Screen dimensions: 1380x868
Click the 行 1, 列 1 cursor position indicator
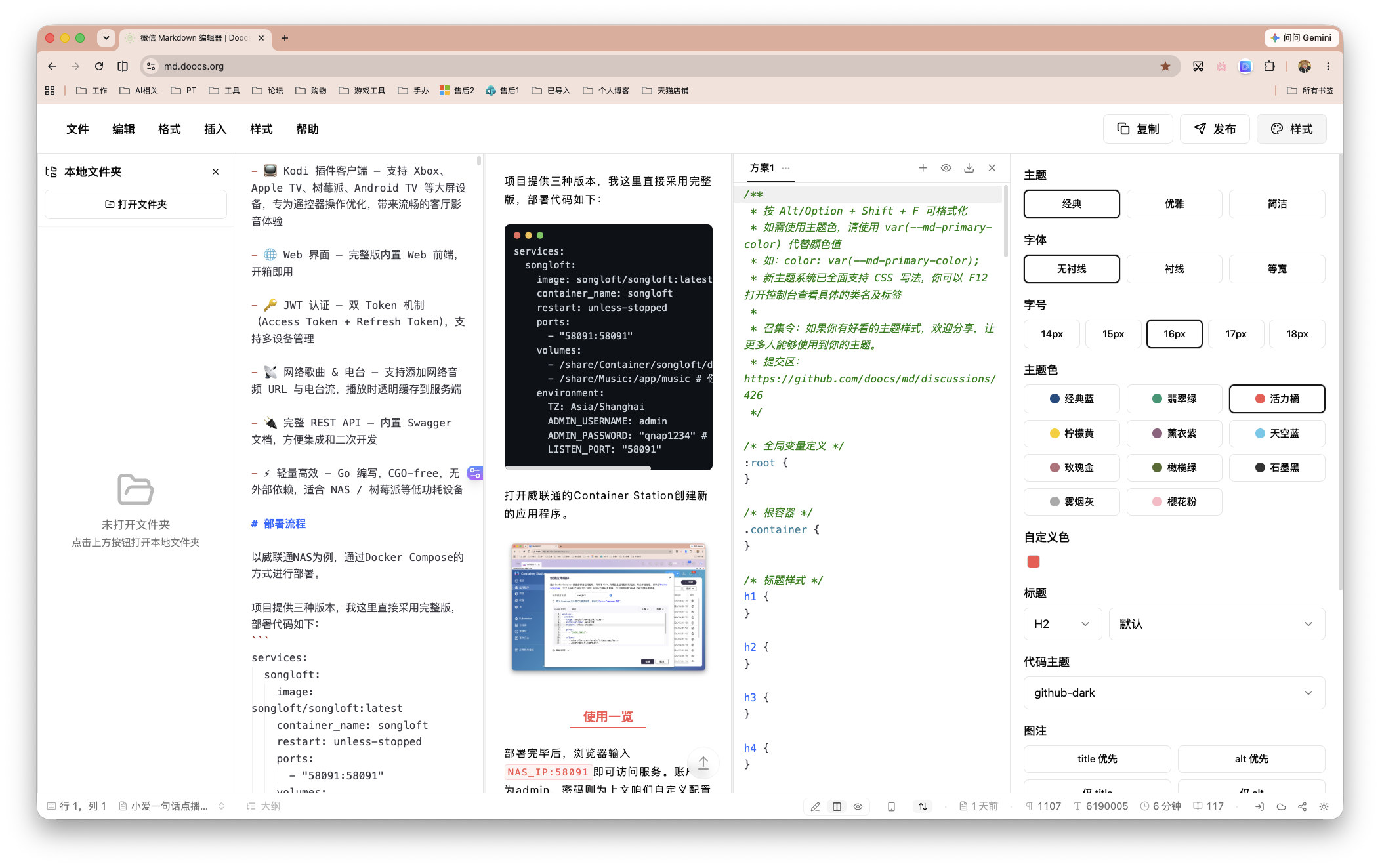[x=77, y=806]
